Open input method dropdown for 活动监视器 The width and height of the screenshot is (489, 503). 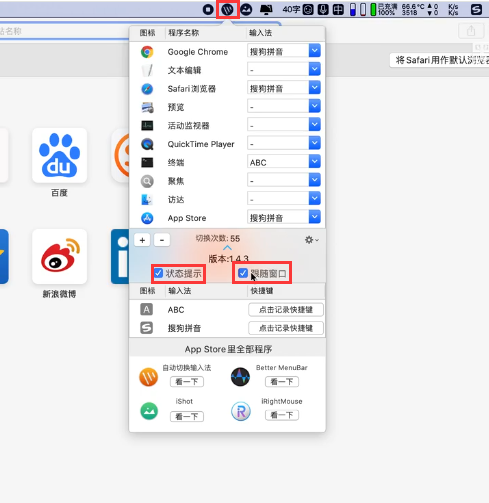click(314, 125)
